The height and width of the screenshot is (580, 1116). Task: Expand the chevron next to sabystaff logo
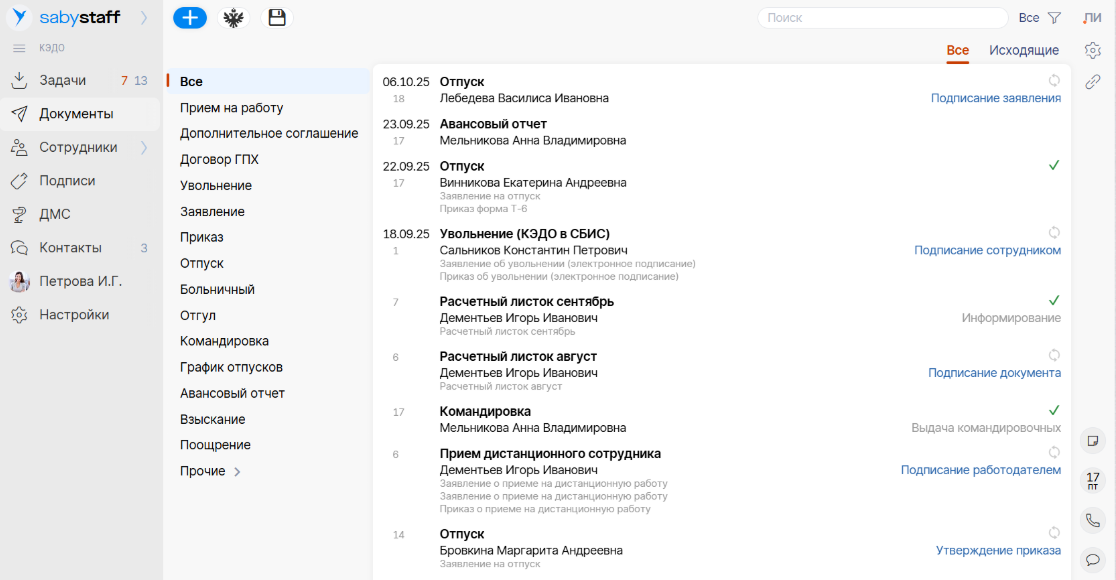coord(143,17)
